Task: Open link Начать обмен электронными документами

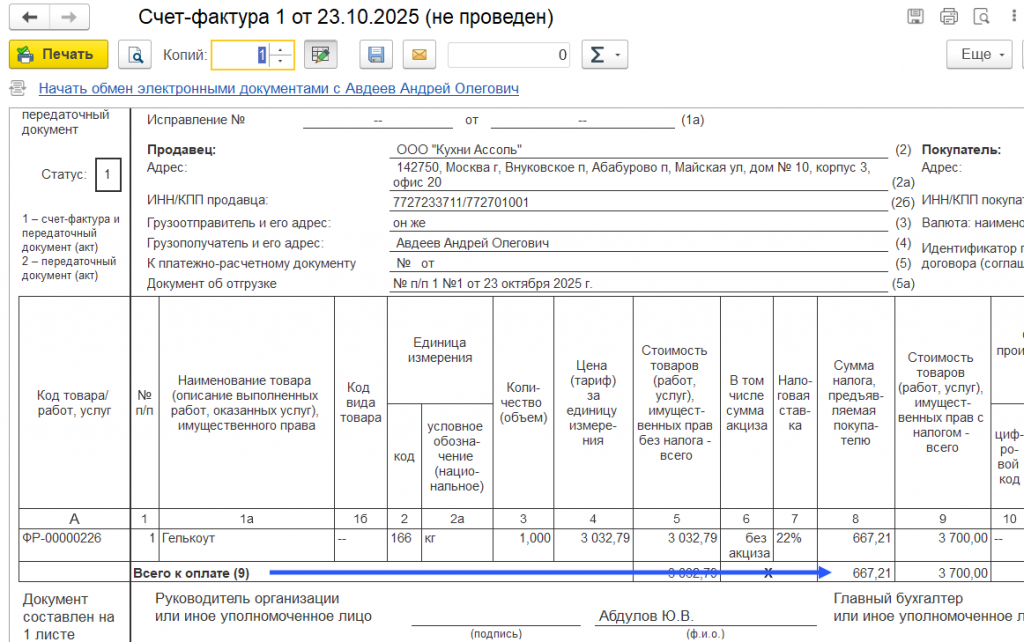Action: tap(279, 88)
